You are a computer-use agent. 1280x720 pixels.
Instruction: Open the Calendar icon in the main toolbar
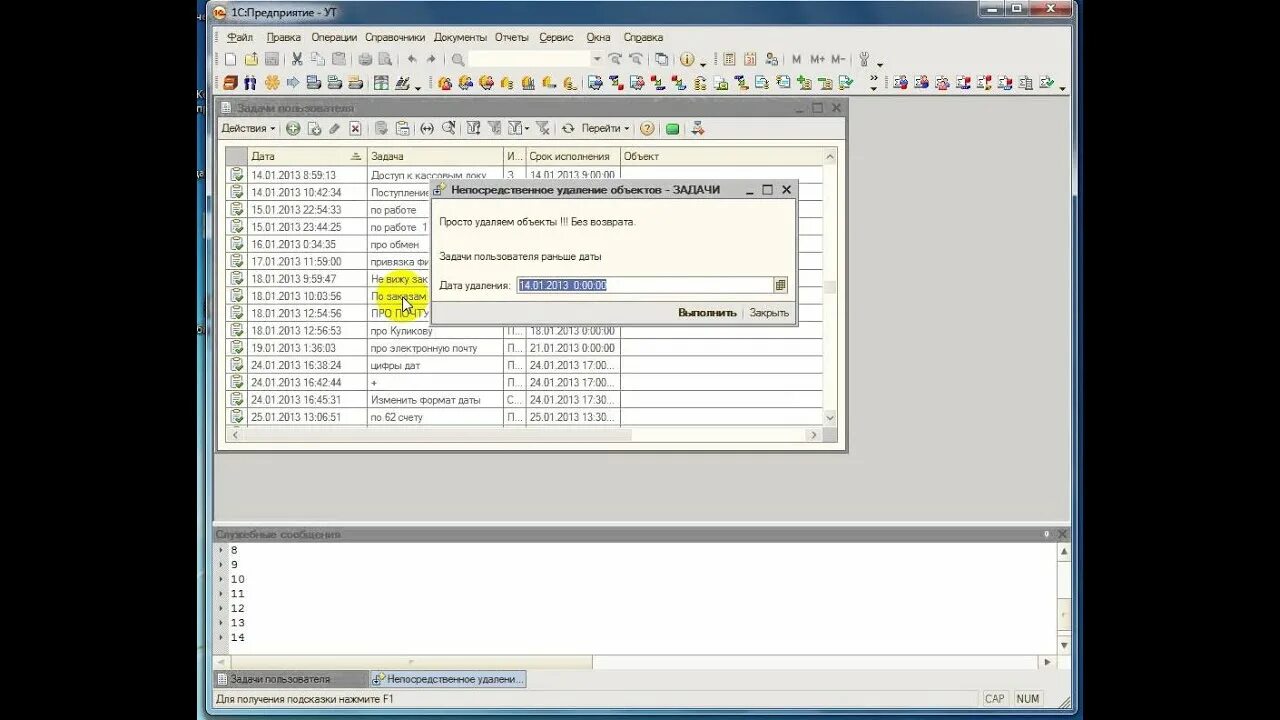point(750,59)
